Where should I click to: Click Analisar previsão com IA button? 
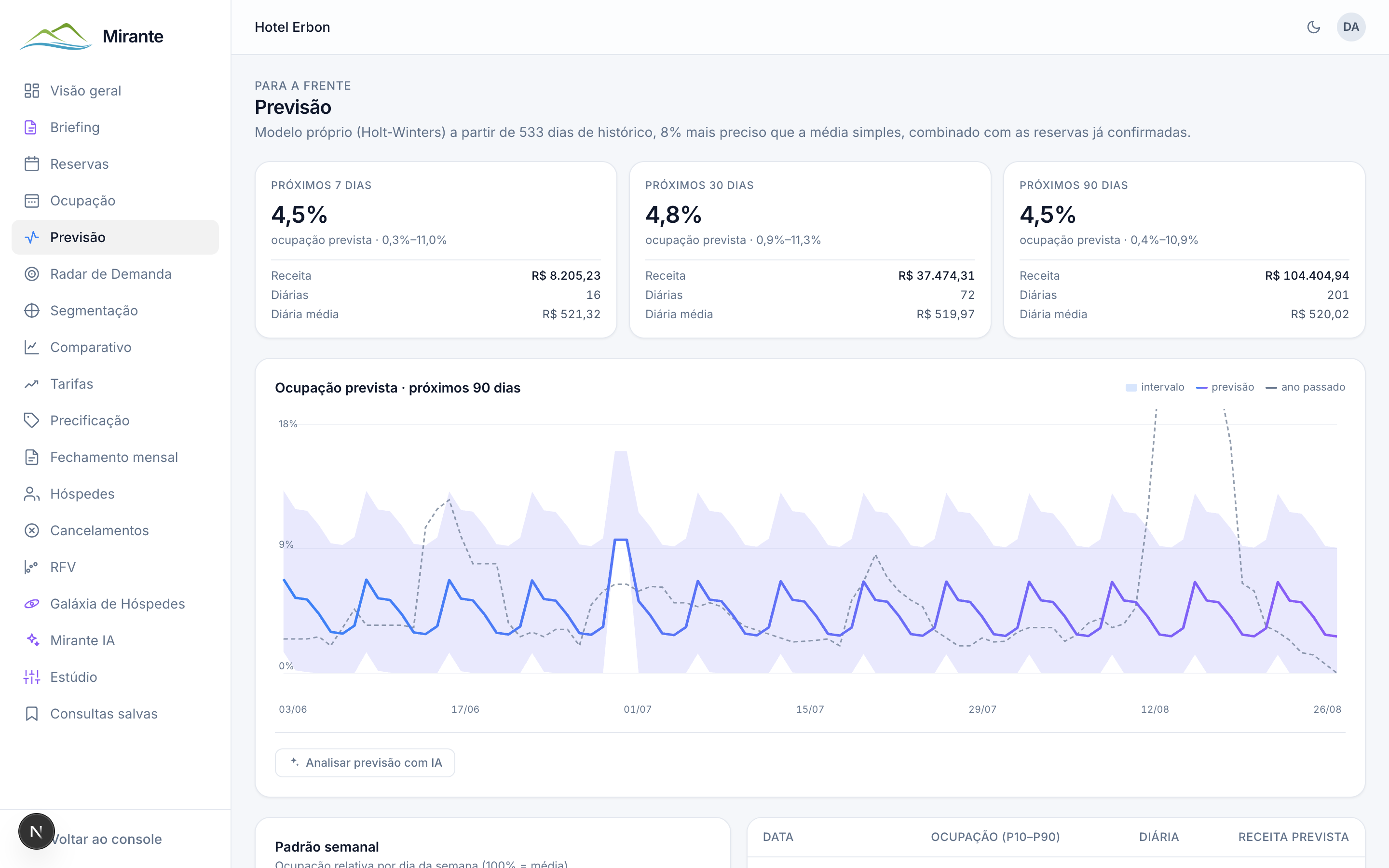tap(365, 763)
